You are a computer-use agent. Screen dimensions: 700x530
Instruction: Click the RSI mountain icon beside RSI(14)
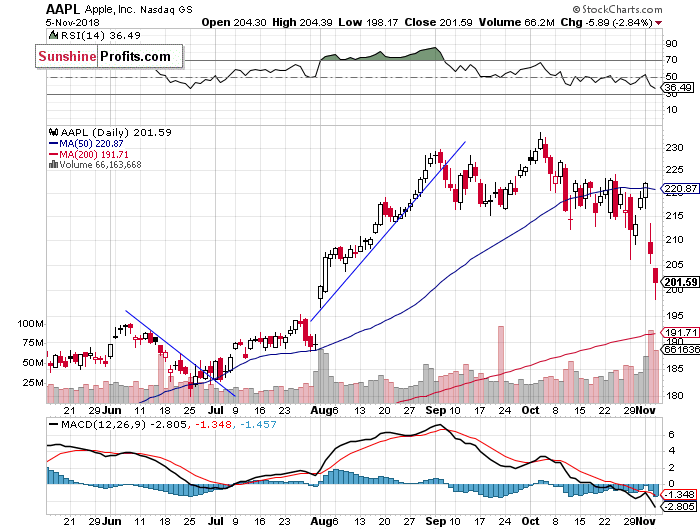click(53, 35)
